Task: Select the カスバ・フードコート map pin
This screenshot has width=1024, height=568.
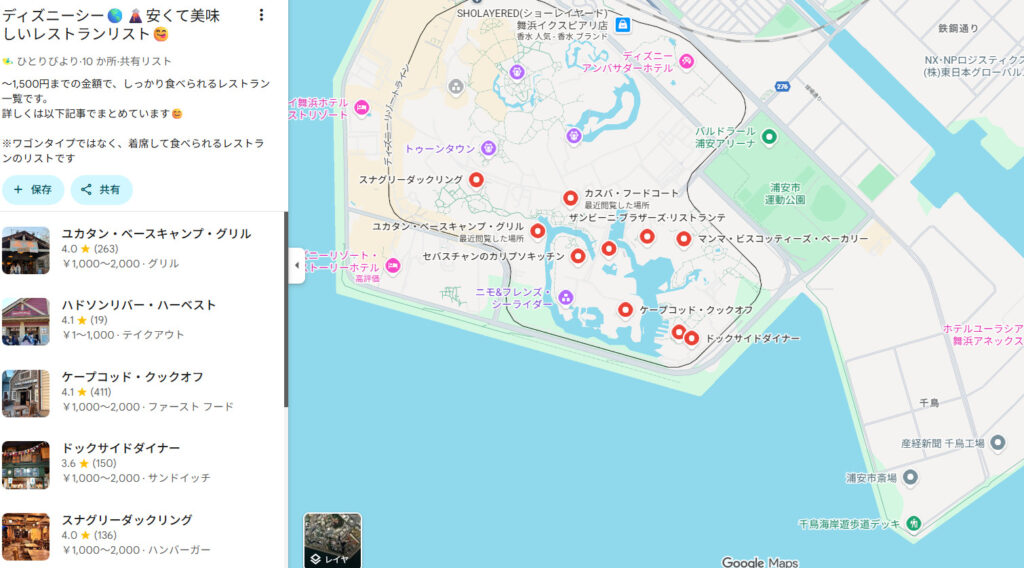Action: pos(570,198)
